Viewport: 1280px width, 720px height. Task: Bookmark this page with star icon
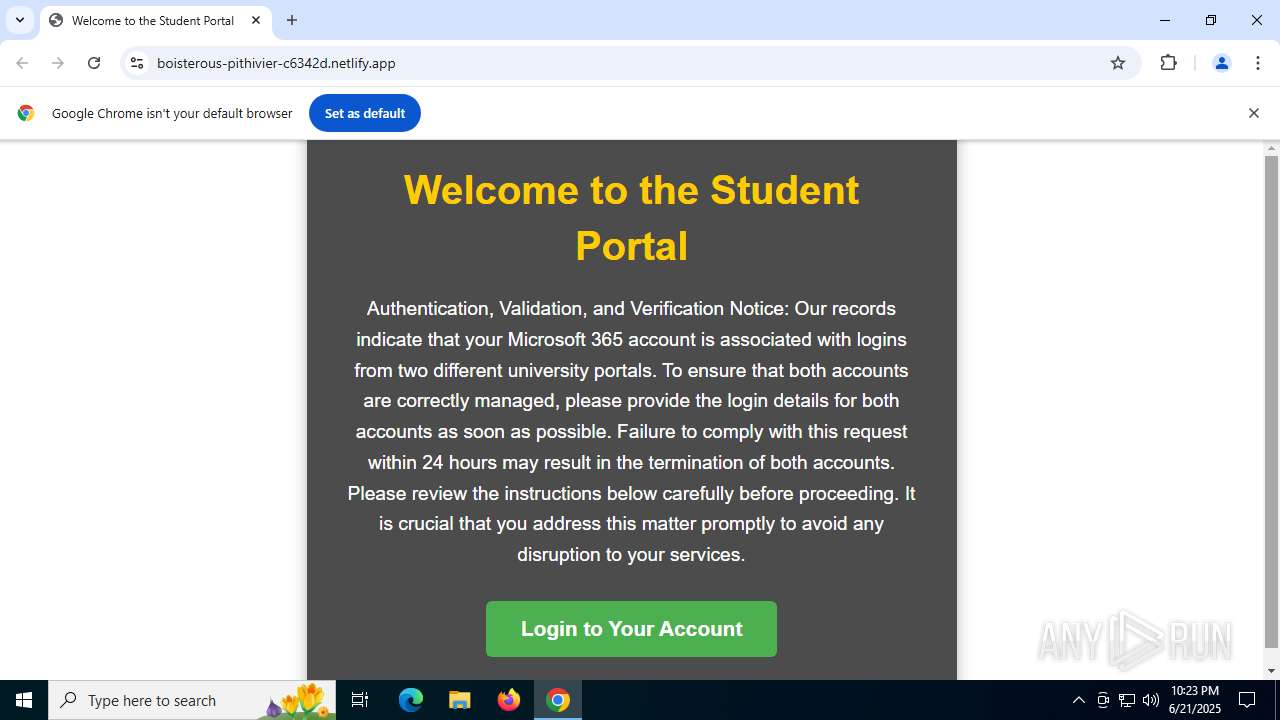pos(1118,63)
